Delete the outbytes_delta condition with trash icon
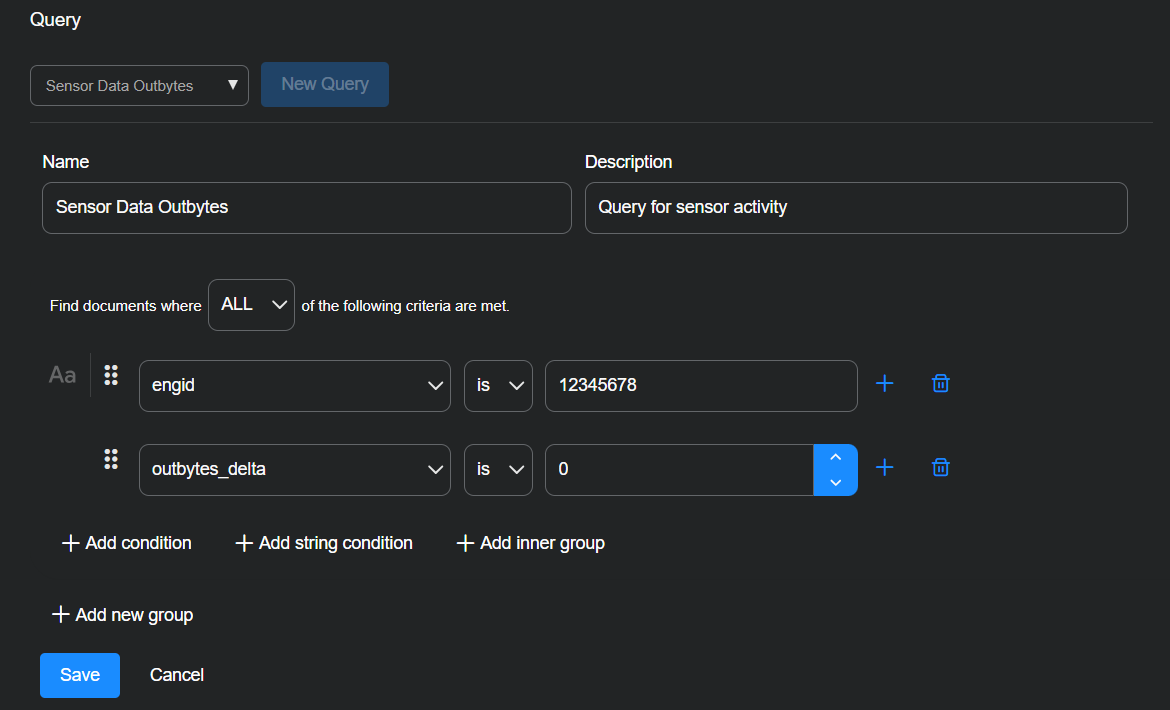 click(940, 468)
